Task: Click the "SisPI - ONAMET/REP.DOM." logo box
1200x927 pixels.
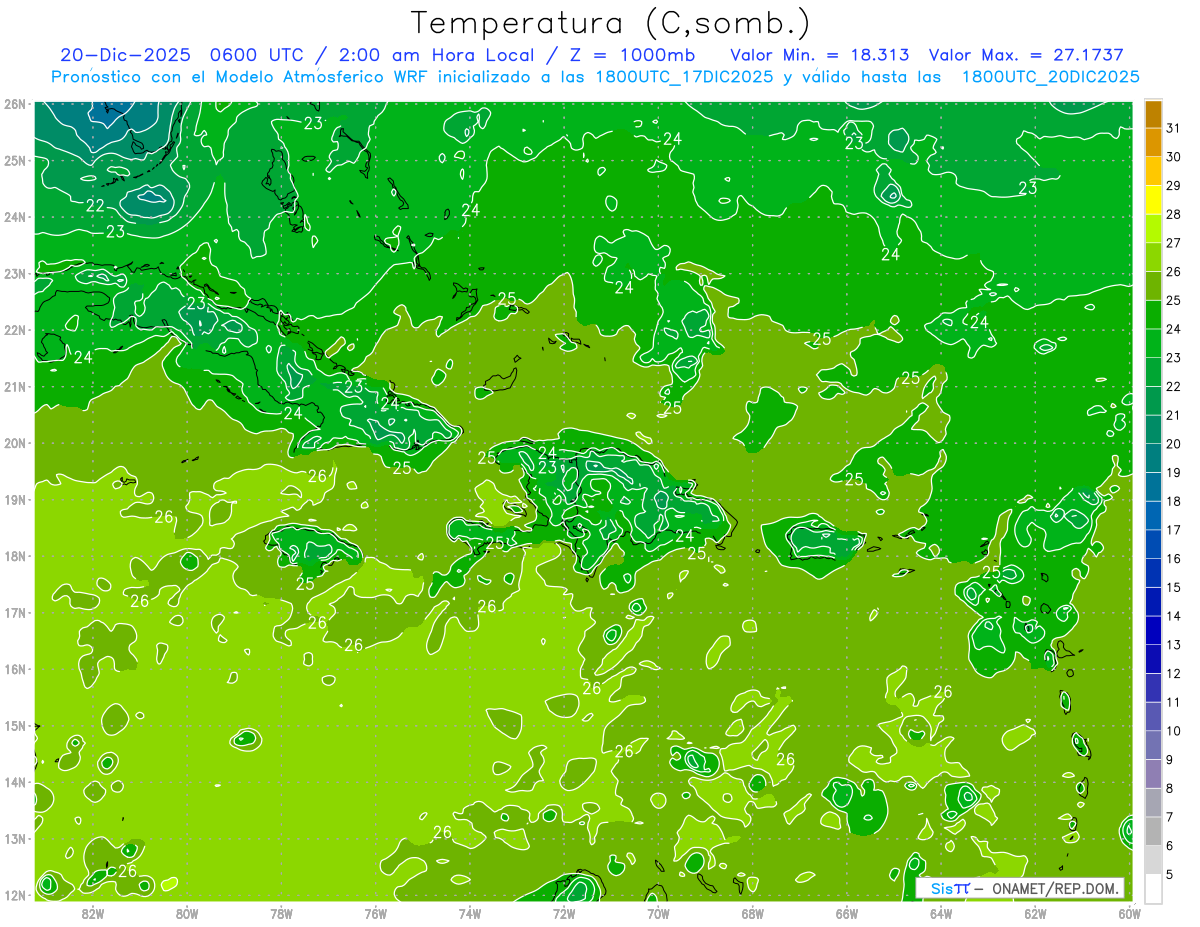Action: 1020,888
